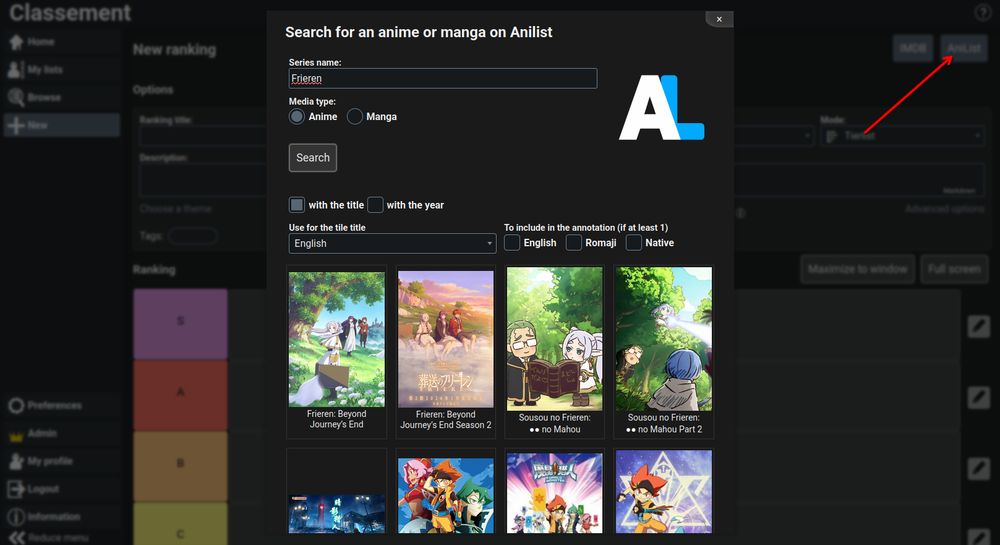
Task: Select Sousou no Frieren: no Mahou result
Action: [x=554, y=352]
